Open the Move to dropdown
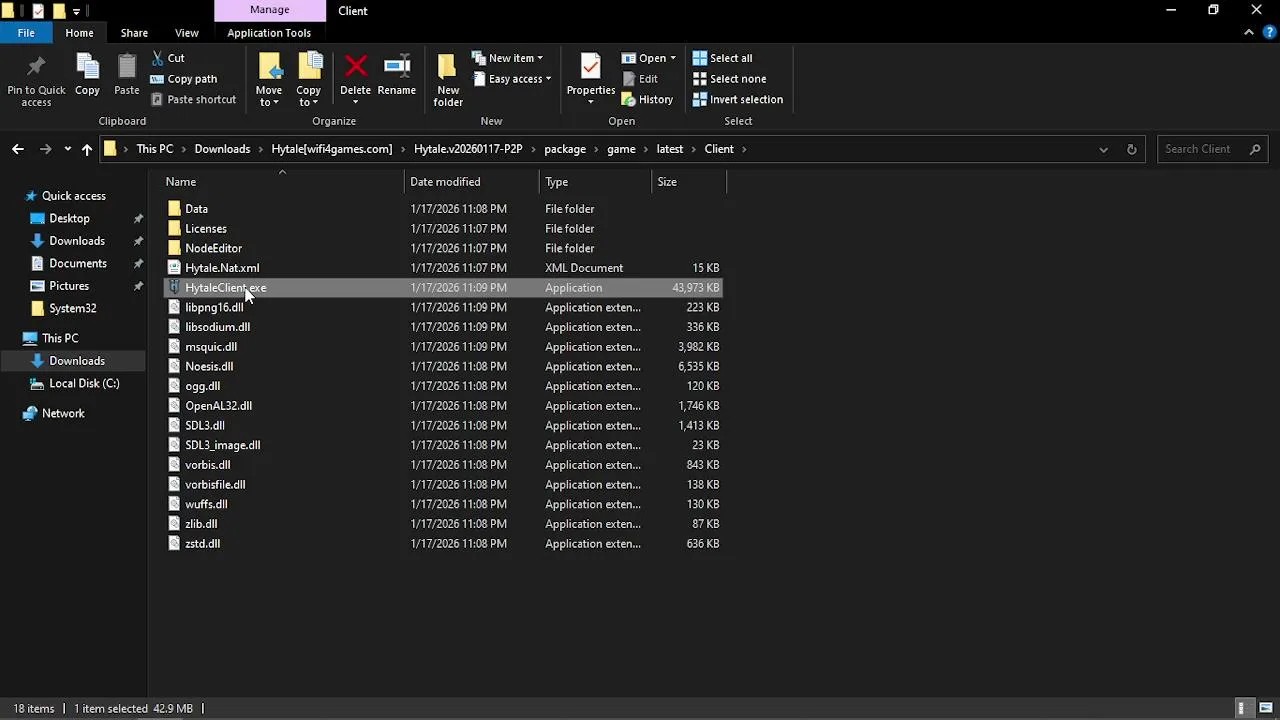The height and width of the screenshot is (720, 1280). click(x=269, y=80)
